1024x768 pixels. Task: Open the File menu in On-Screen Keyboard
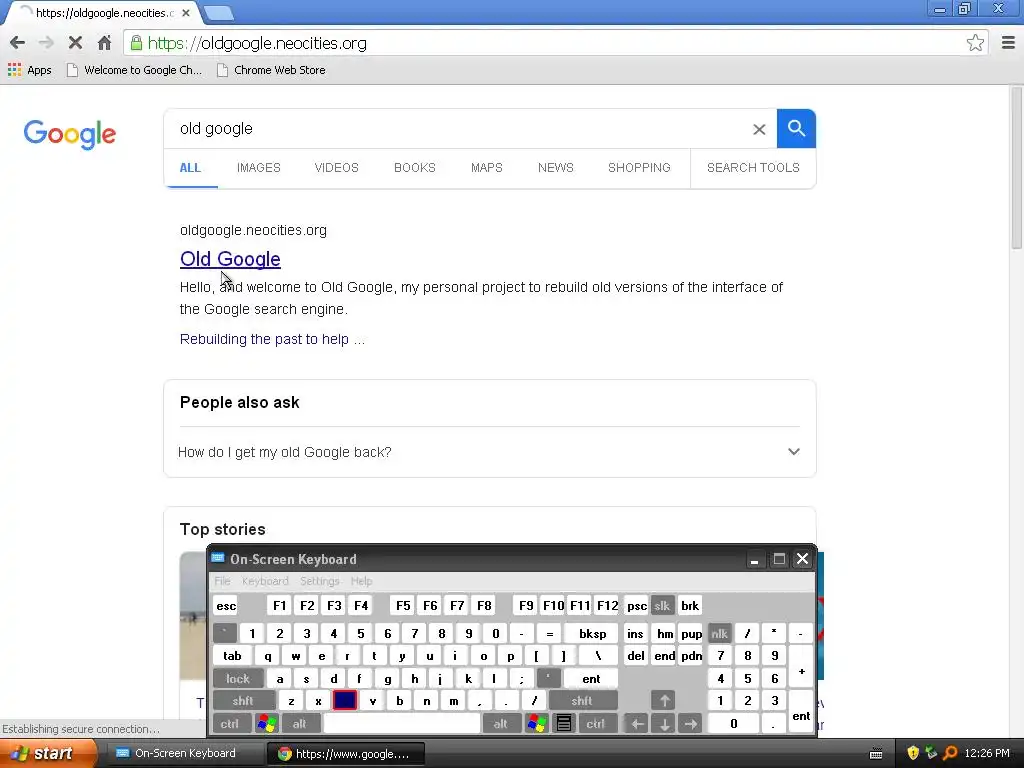222,581
